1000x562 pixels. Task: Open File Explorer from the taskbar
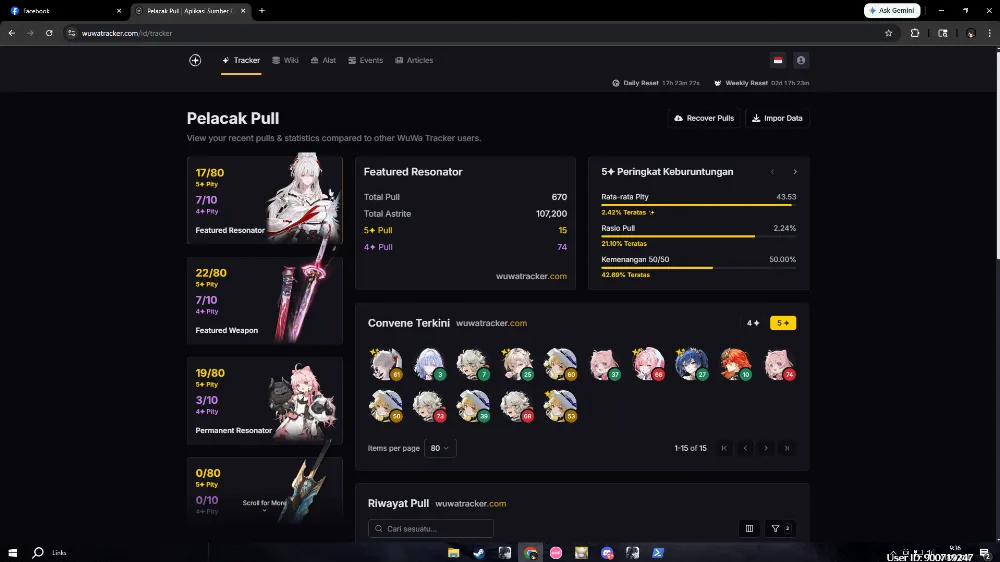coord(453,552)
